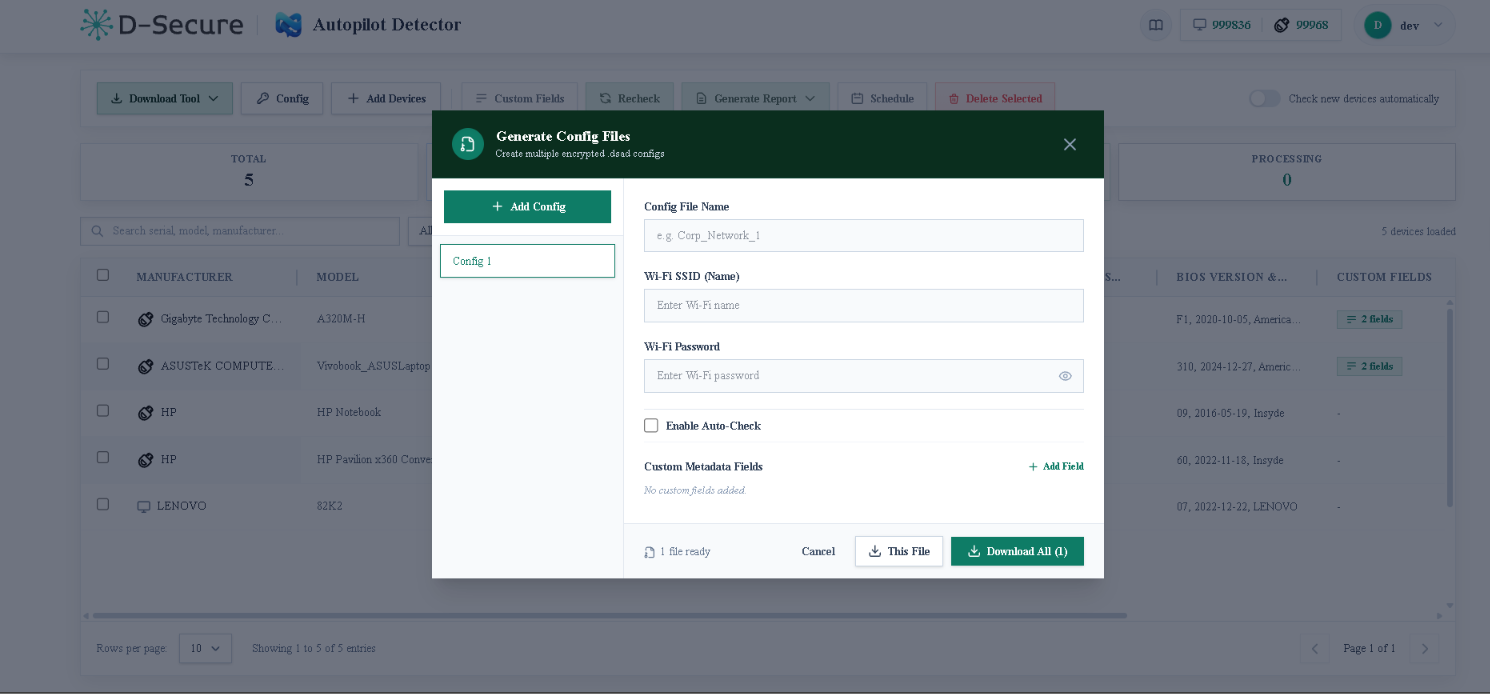Open 2 fields badge in ASUSTeK row
The height and width of the screenshot is (694, 1490).
click(x=1370, y=366)
